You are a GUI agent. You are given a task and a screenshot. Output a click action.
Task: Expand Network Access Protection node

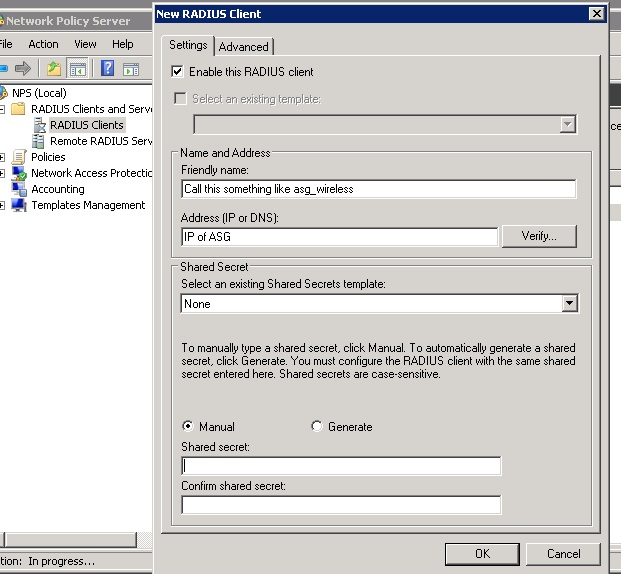2,173
